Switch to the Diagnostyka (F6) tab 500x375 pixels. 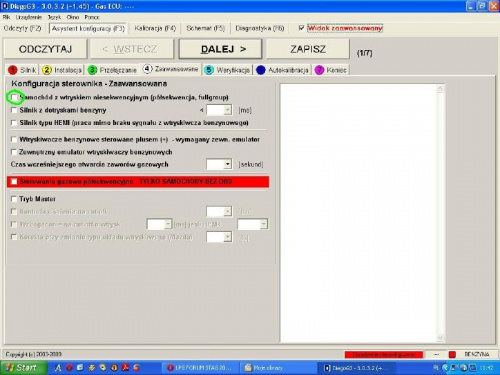point(260,28)
